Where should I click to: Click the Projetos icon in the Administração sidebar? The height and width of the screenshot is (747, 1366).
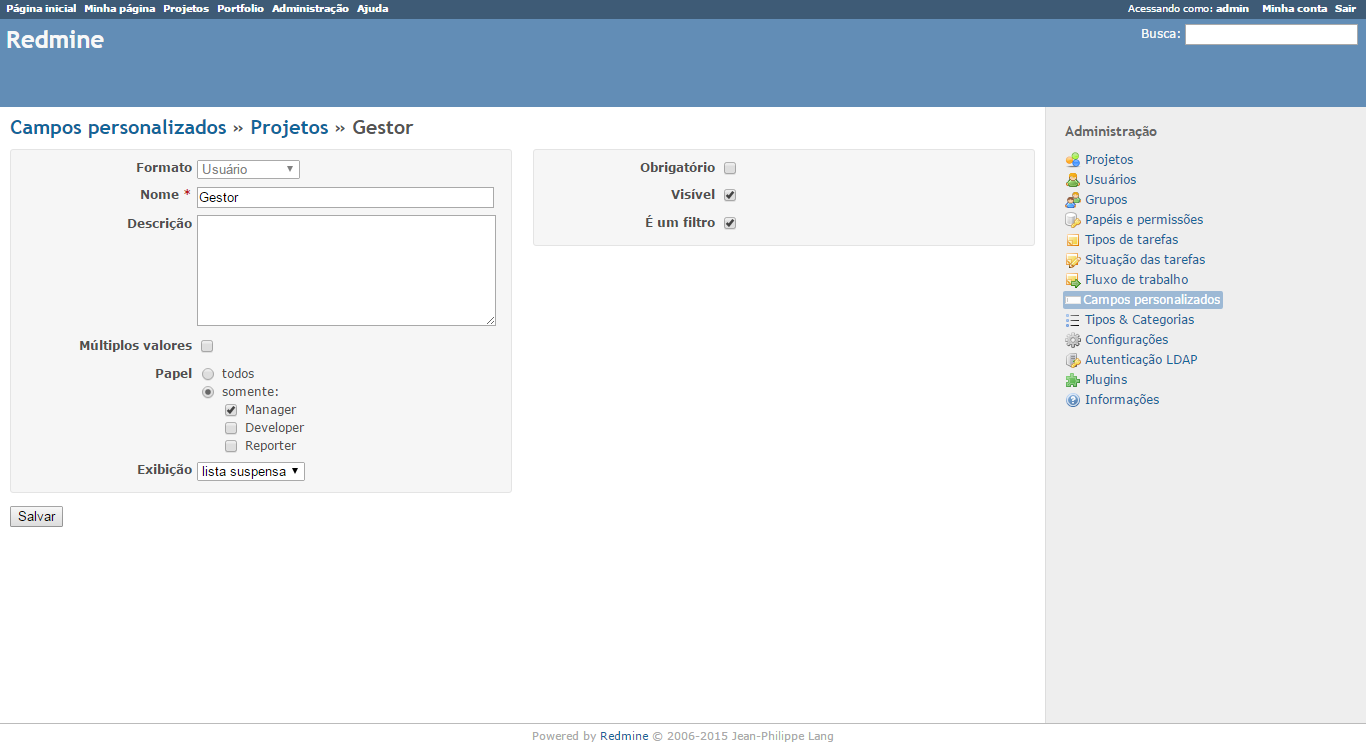1073,160
